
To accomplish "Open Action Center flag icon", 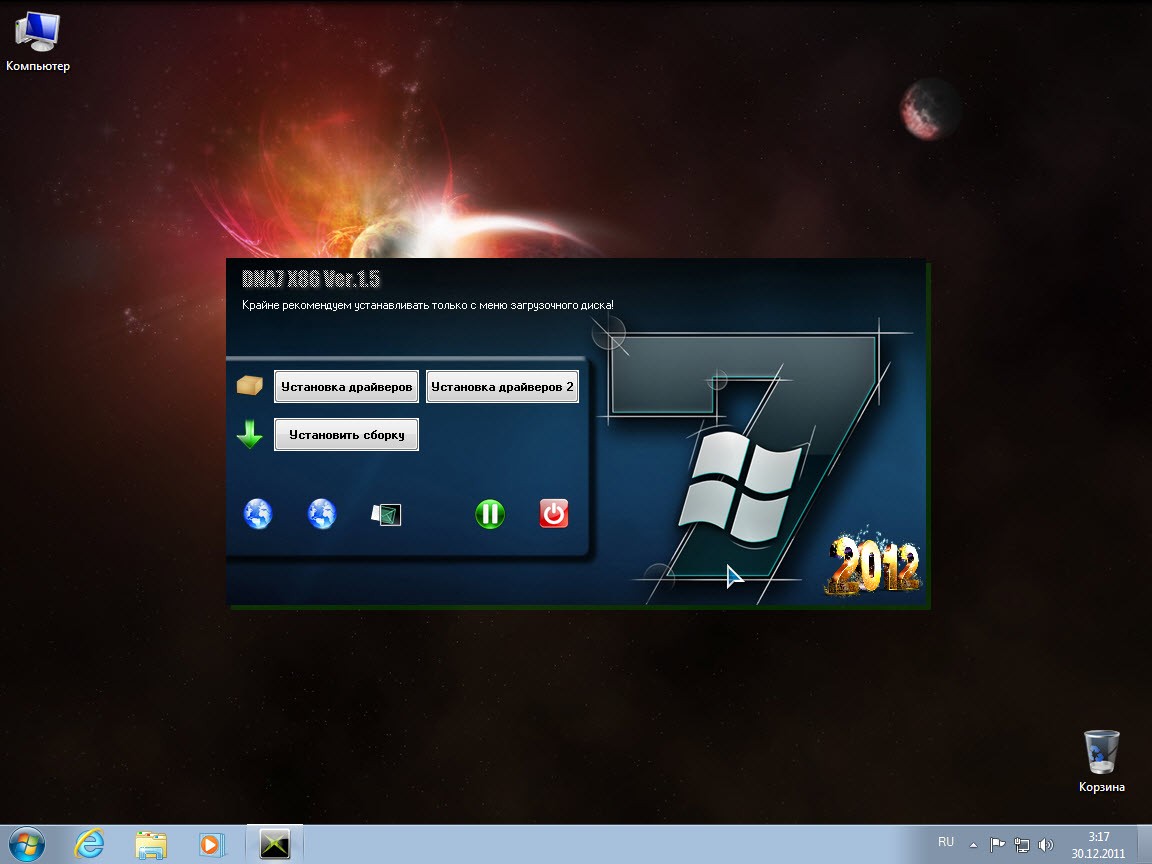I will [x=997, y=845].
